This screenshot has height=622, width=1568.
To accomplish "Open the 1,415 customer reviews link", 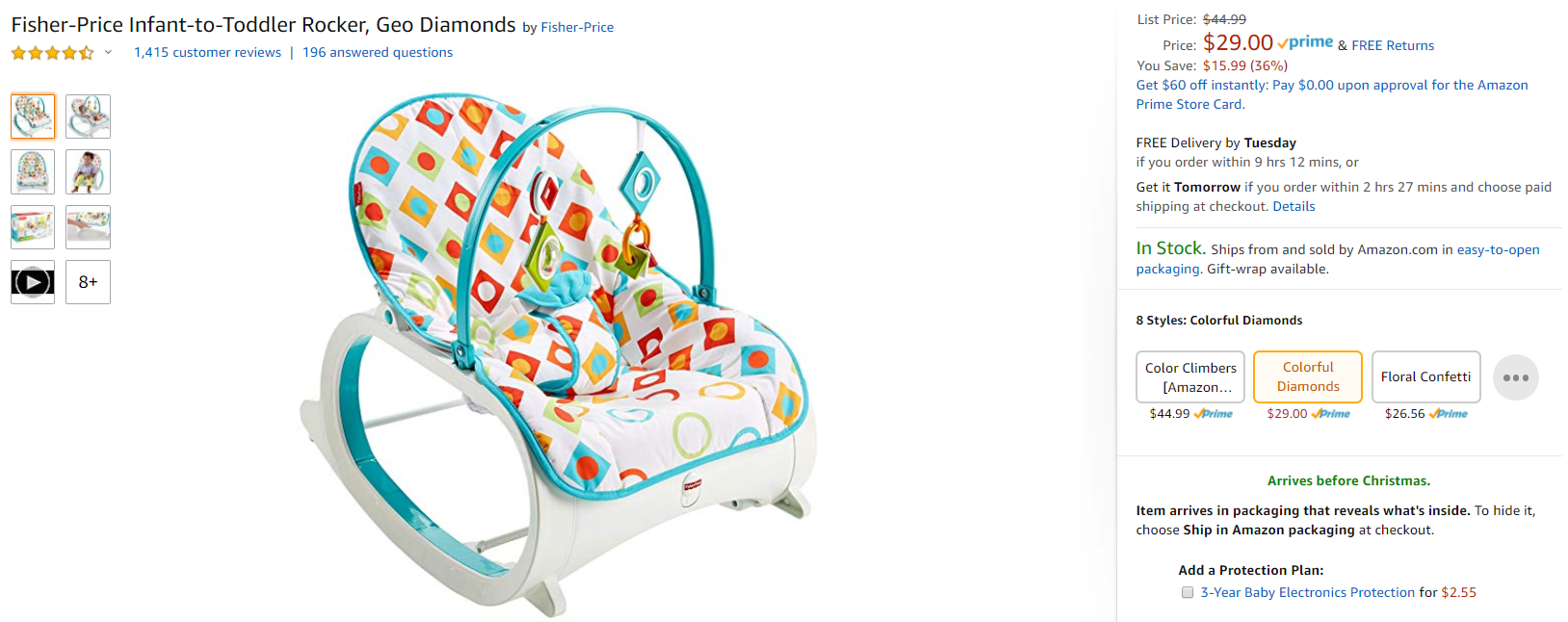I will 208,52.
